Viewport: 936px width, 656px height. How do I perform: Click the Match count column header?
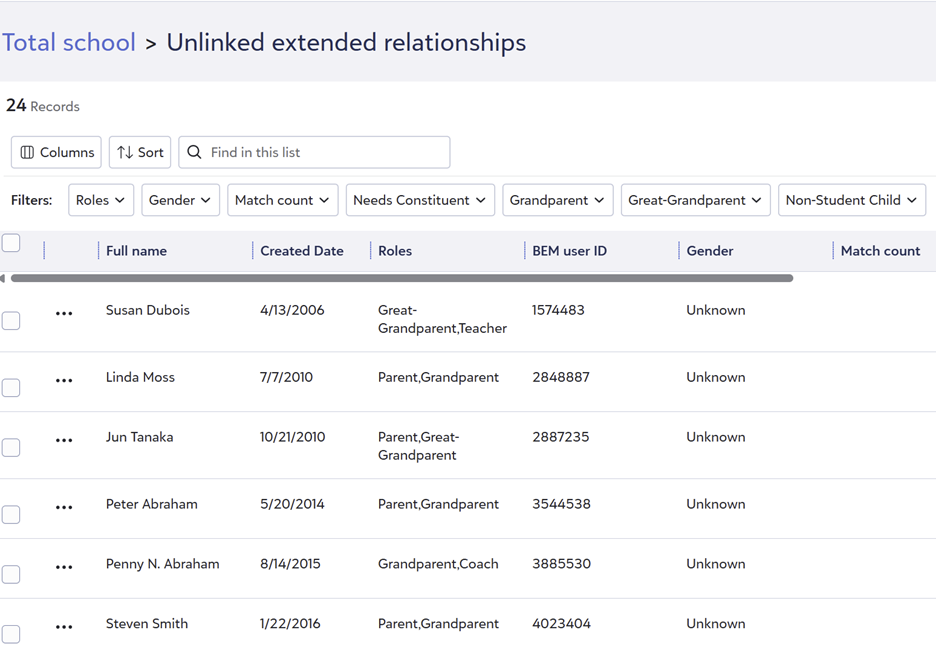click(x=880, y=251)
